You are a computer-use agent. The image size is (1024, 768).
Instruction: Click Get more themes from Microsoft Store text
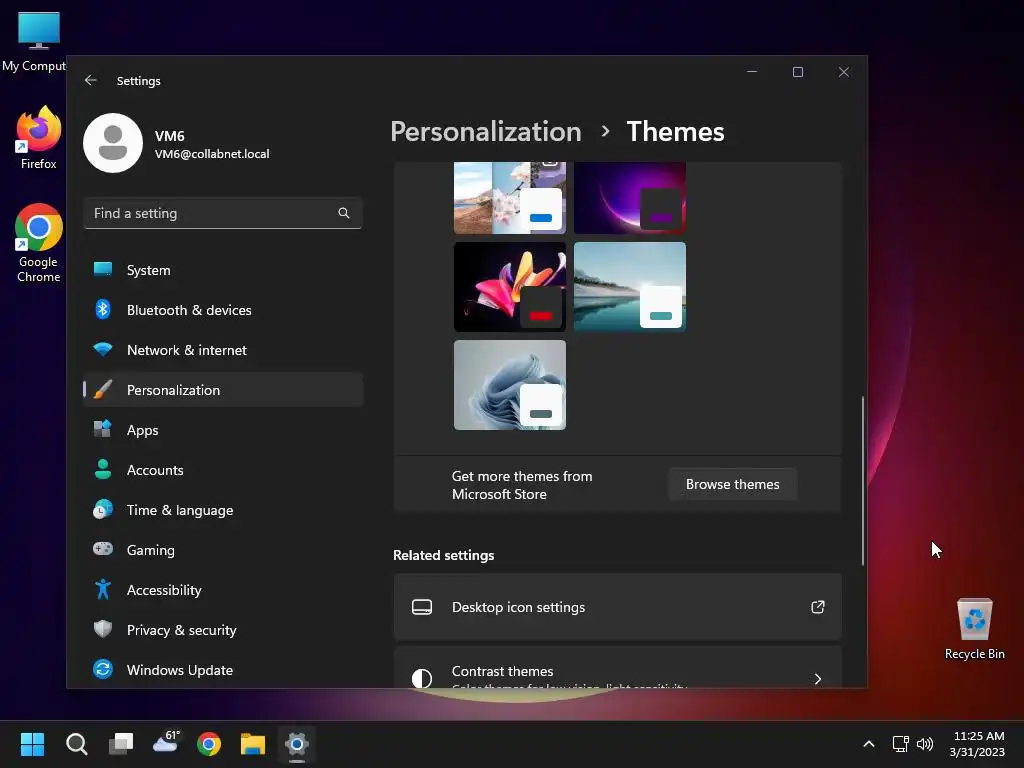click(522, 485)
